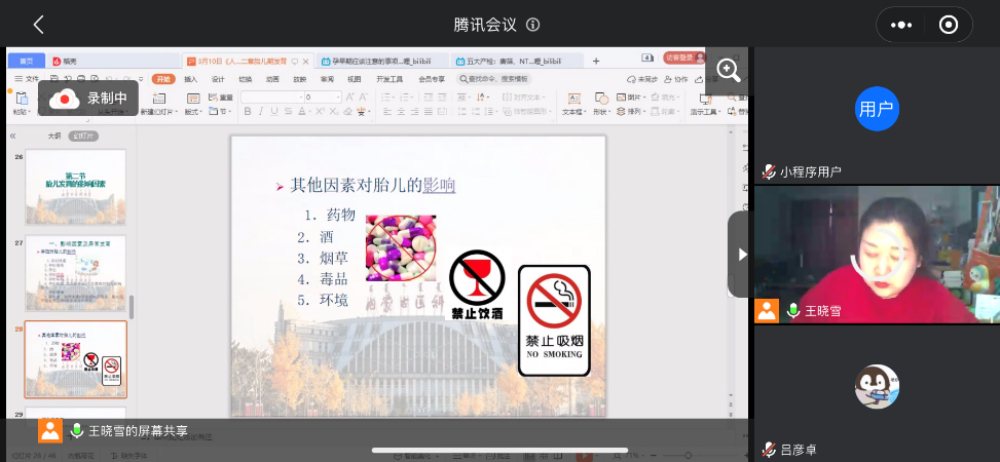Select slide 26 thumbnail in panel
The width and height of the screenshot is (1000, 462).
pyautogui.click(x=75, y=187)
